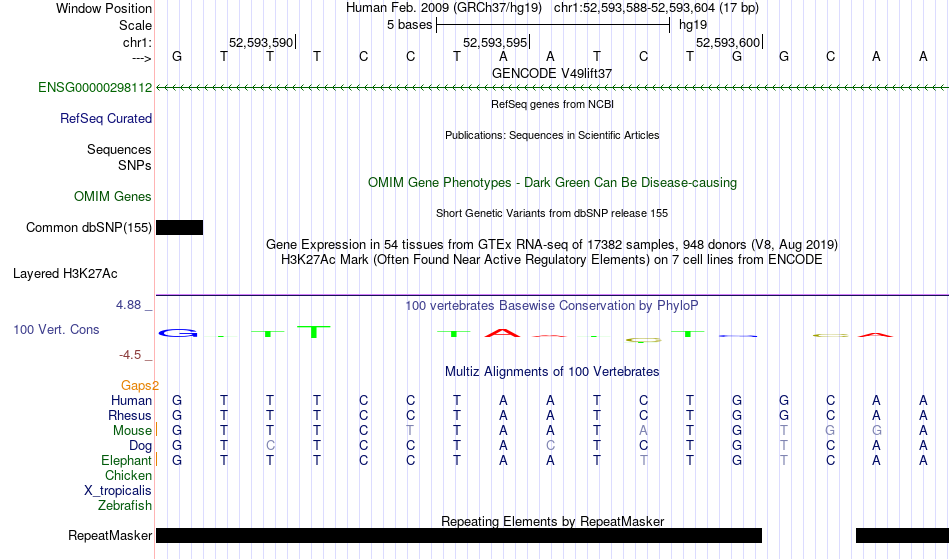Click the Sequences label at left

(119, 150)
